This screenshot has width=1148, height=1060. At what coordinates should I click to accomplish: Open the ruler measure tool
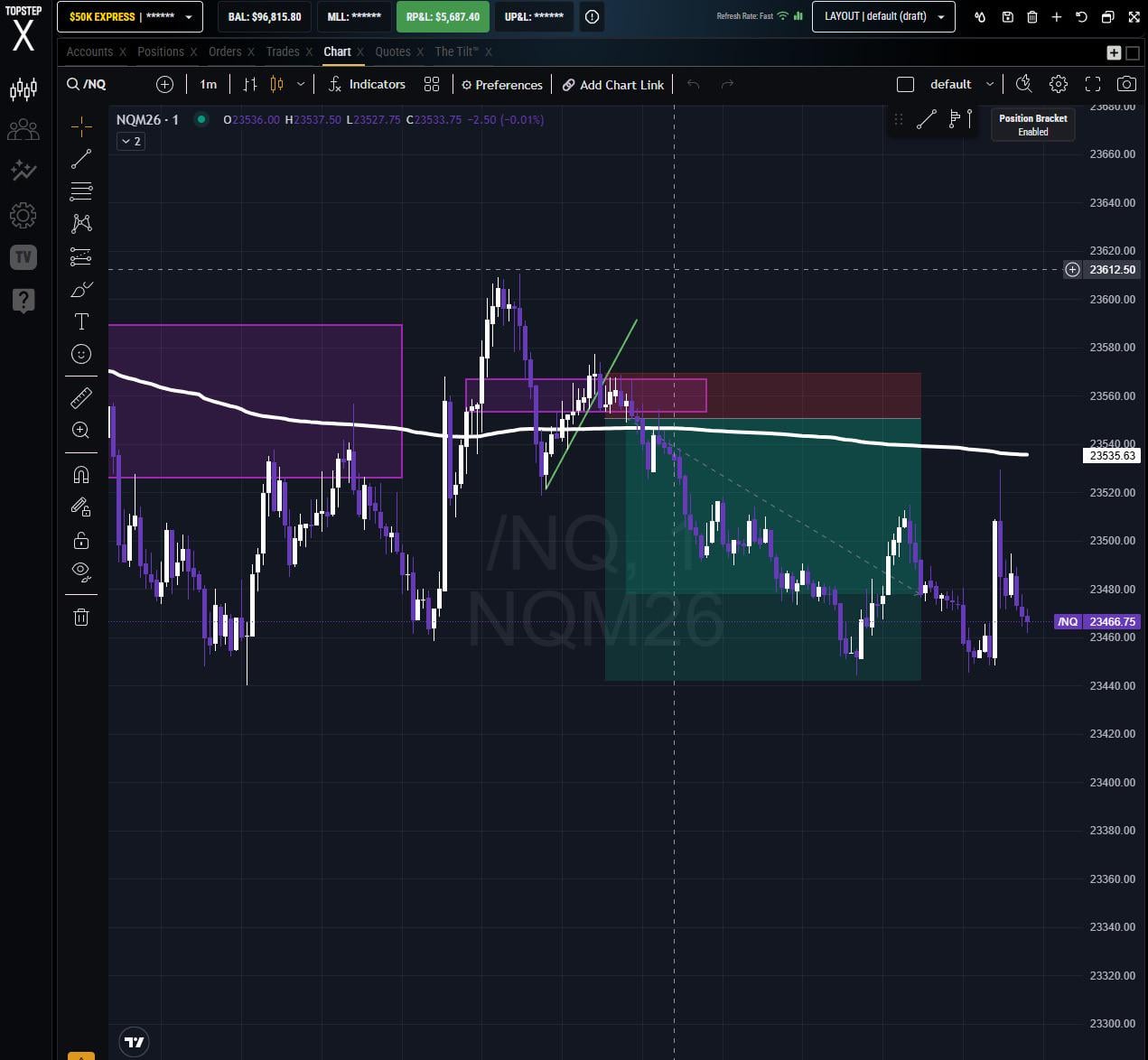pyautogui.click(x=81, y=397)
